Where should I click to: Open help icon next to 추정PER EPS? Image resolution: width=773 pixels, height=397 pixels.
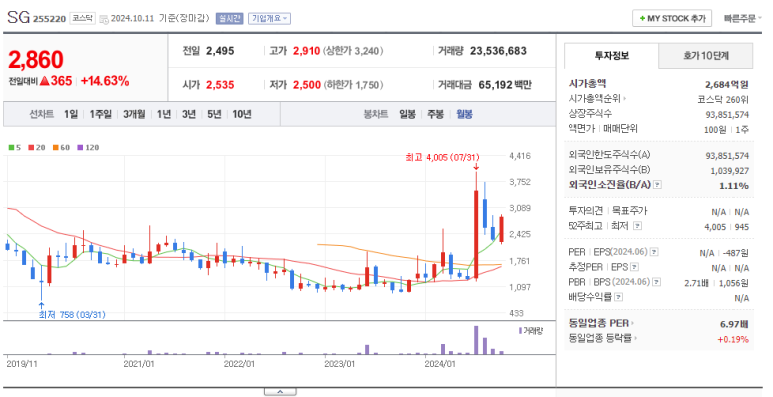coord(634,267)
